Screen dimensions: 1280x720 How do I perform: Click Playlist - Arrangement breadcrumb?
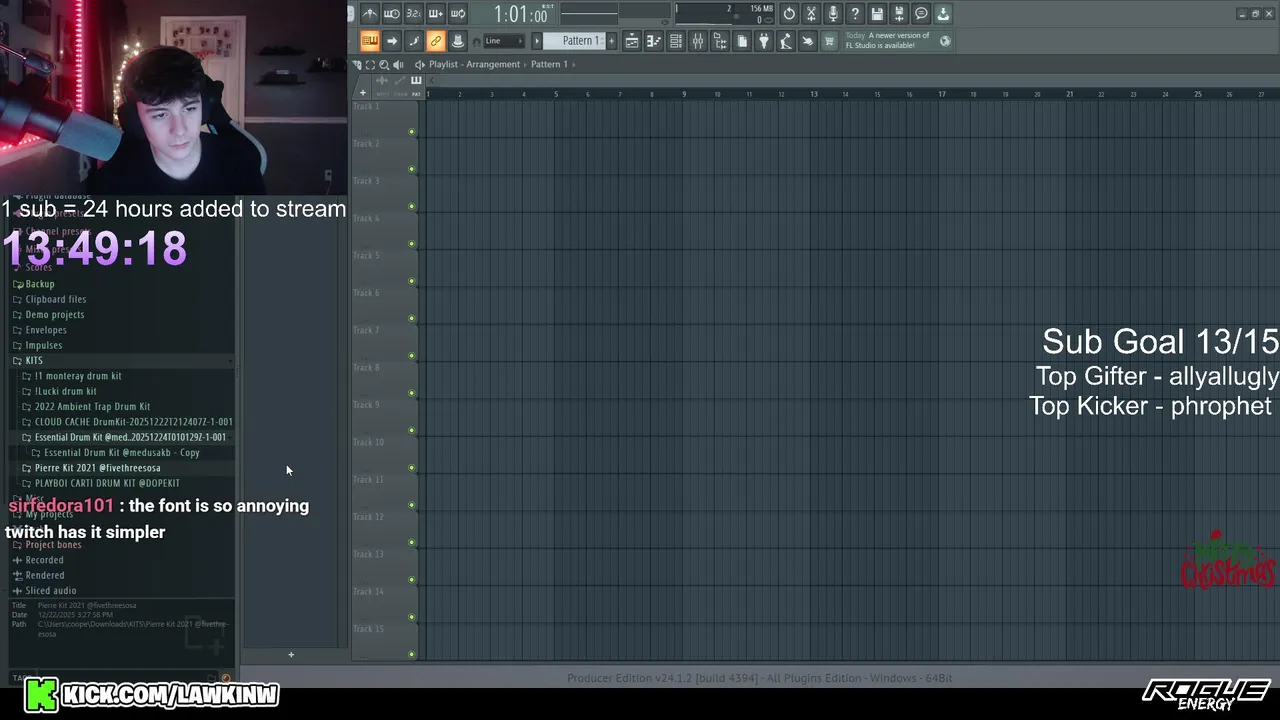[x=475, y=64]
